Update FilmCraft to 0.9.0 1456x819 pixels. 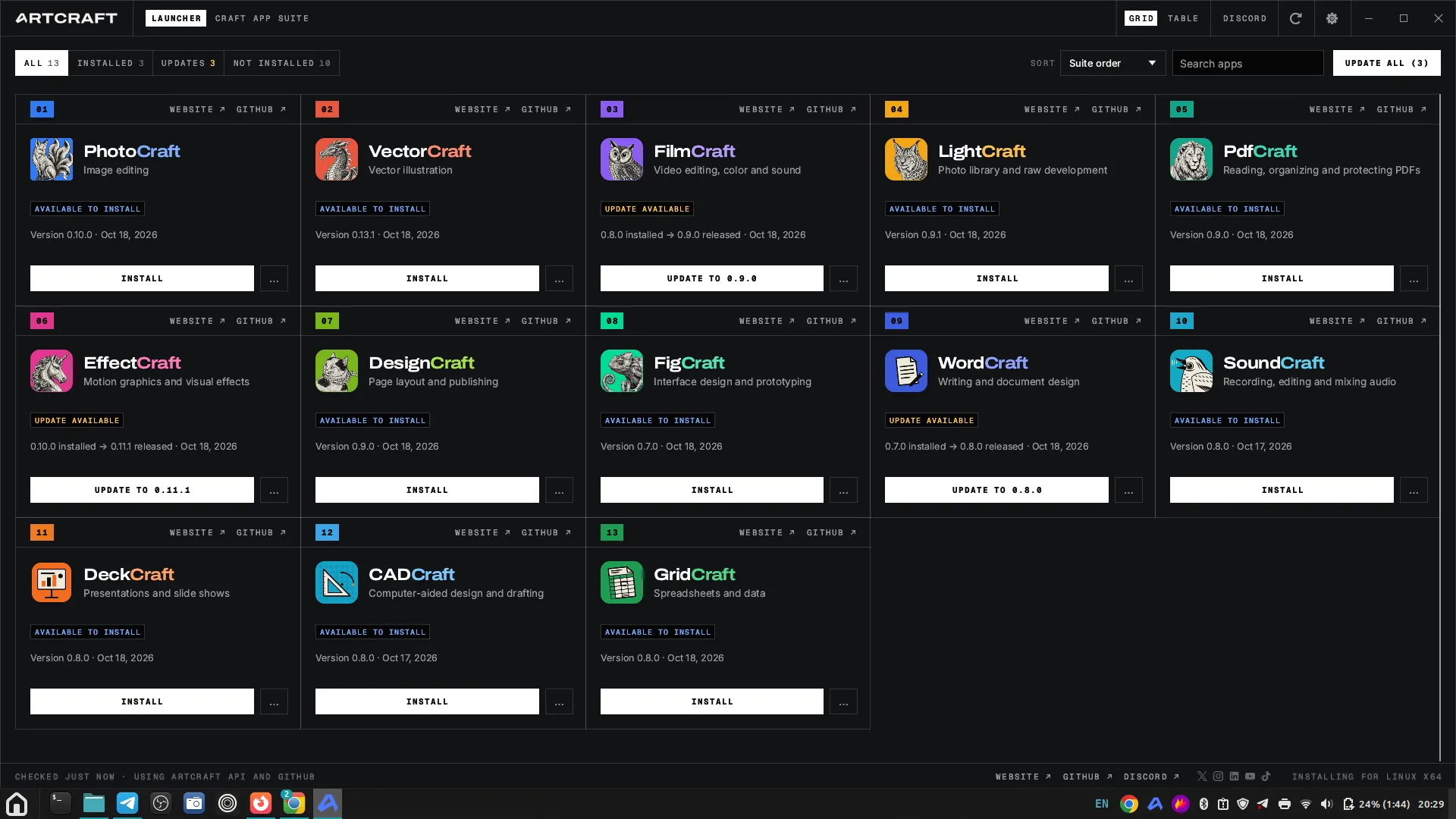pos(711,278)
